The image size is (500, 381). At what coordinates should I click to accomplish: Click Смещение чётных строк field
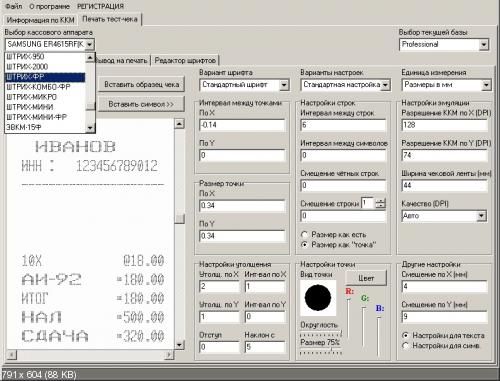coord(343,186)
